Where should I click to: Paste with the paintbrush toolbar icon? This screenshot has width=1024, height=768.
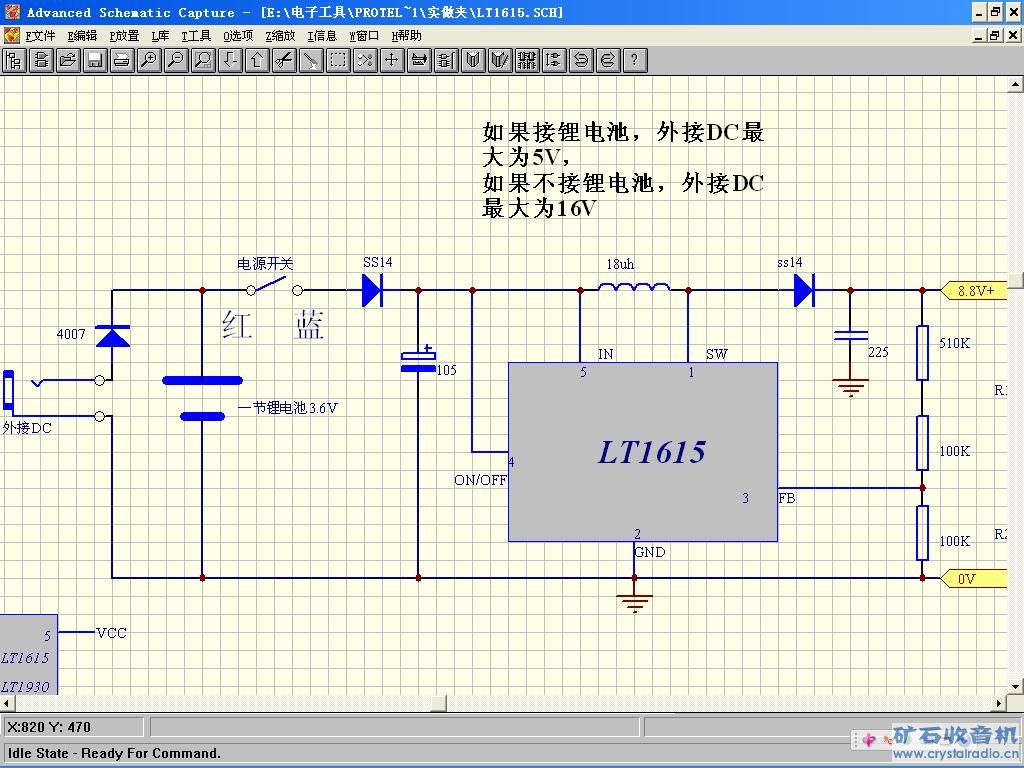click(x=312, y=61)
